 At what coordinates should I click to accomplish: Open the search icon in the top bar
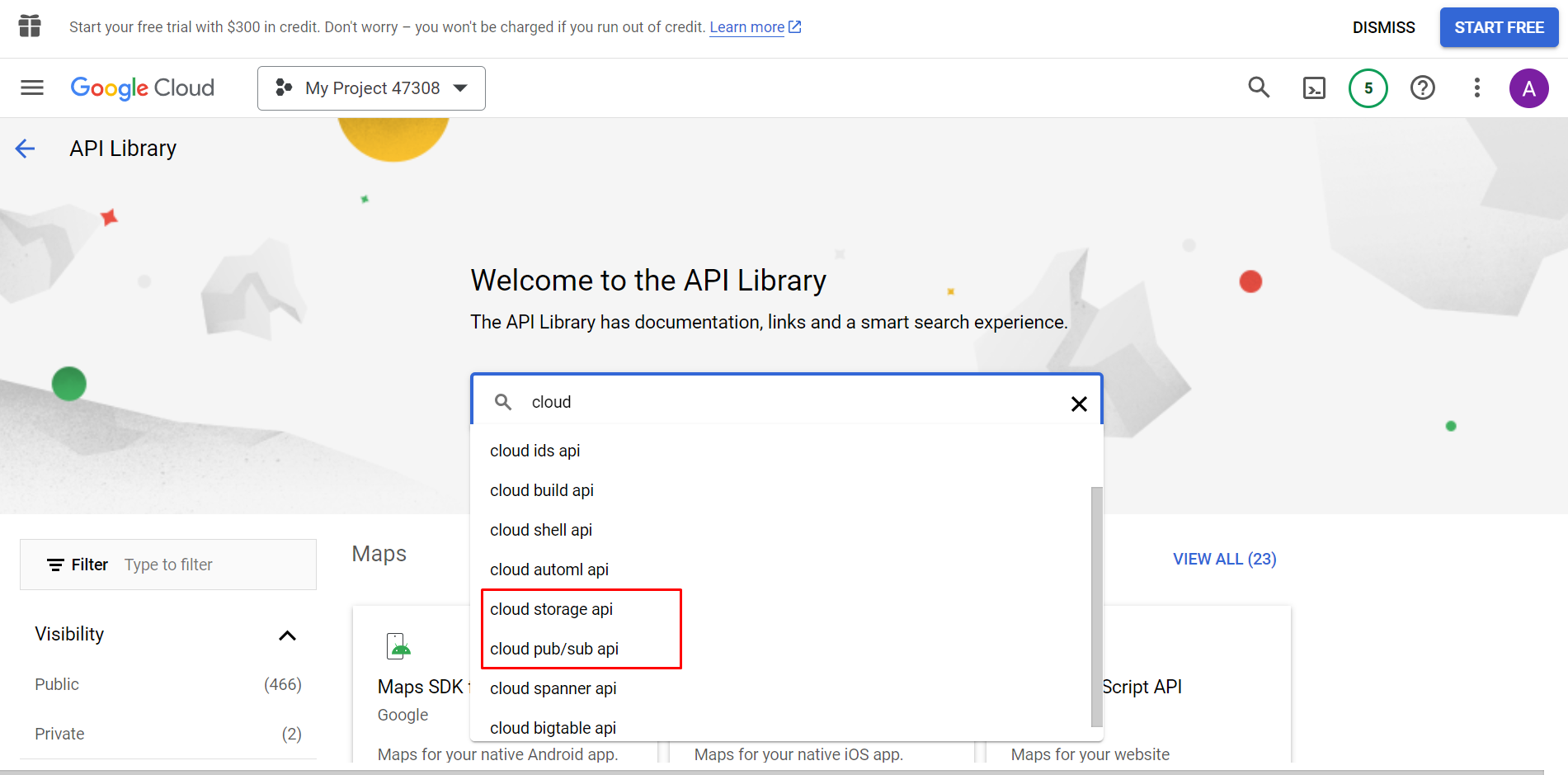pos(1258,87)
